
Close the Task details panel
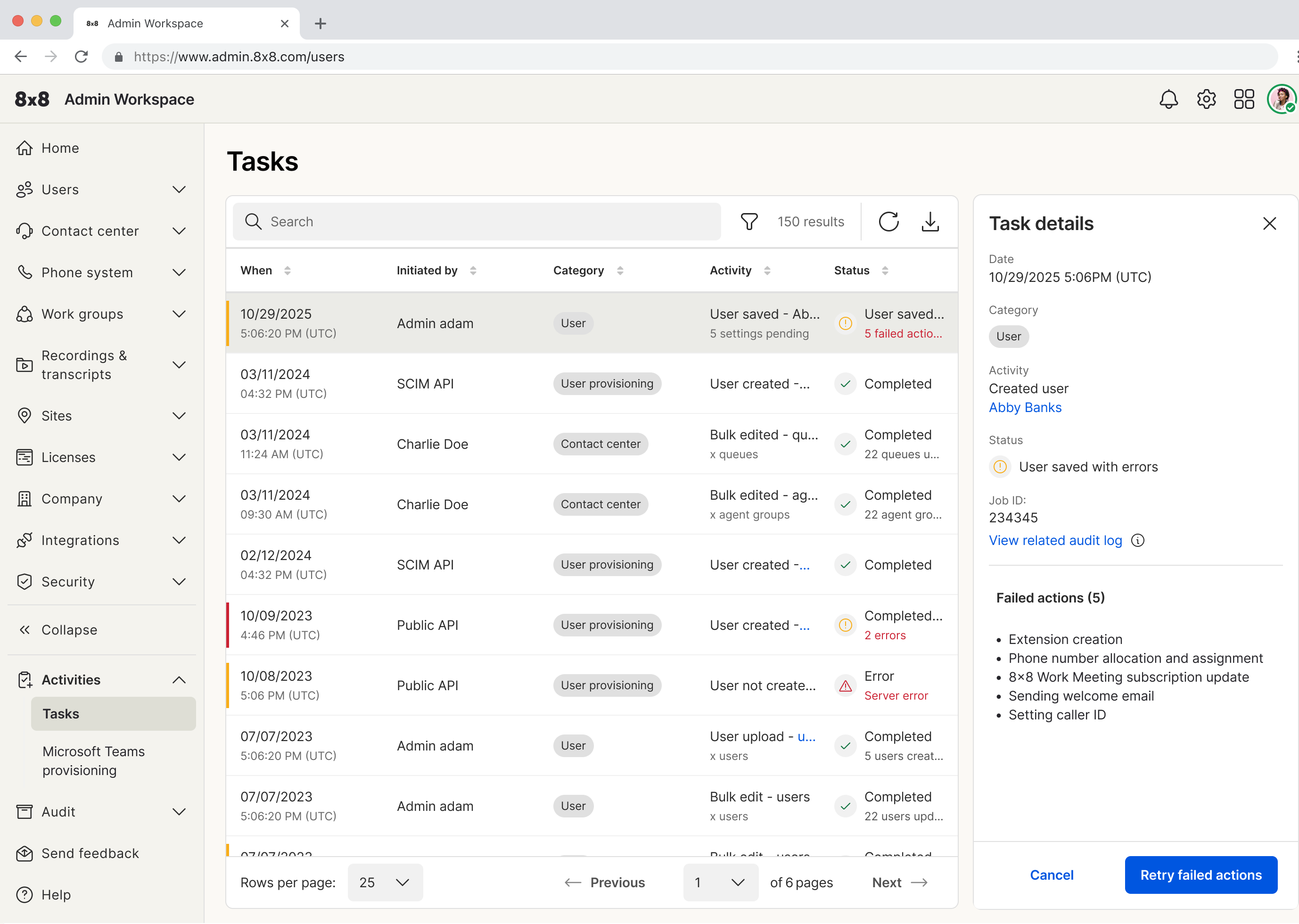point(1269,223)
